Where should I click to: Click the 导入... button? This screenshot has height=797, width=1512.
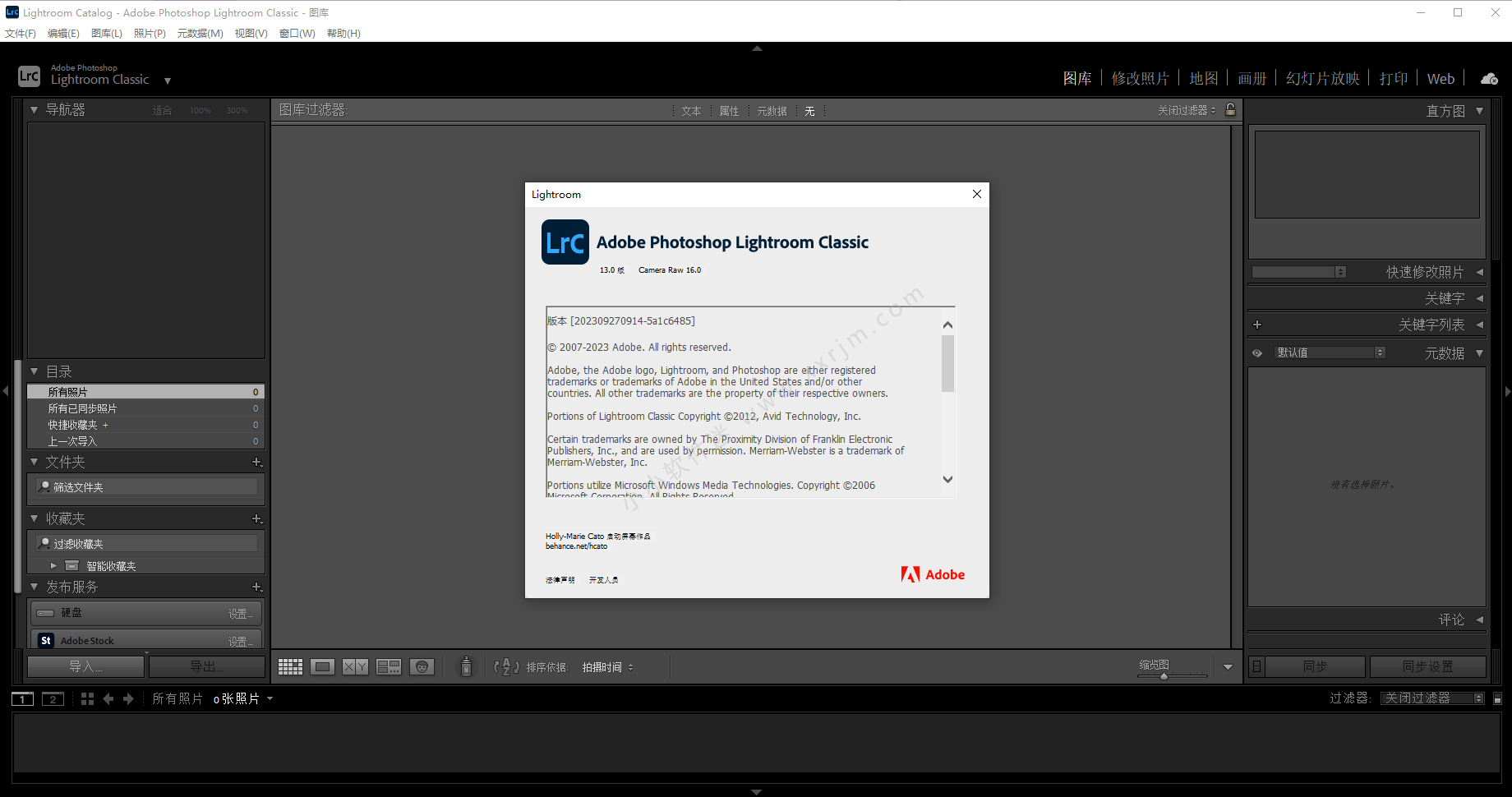85,666
